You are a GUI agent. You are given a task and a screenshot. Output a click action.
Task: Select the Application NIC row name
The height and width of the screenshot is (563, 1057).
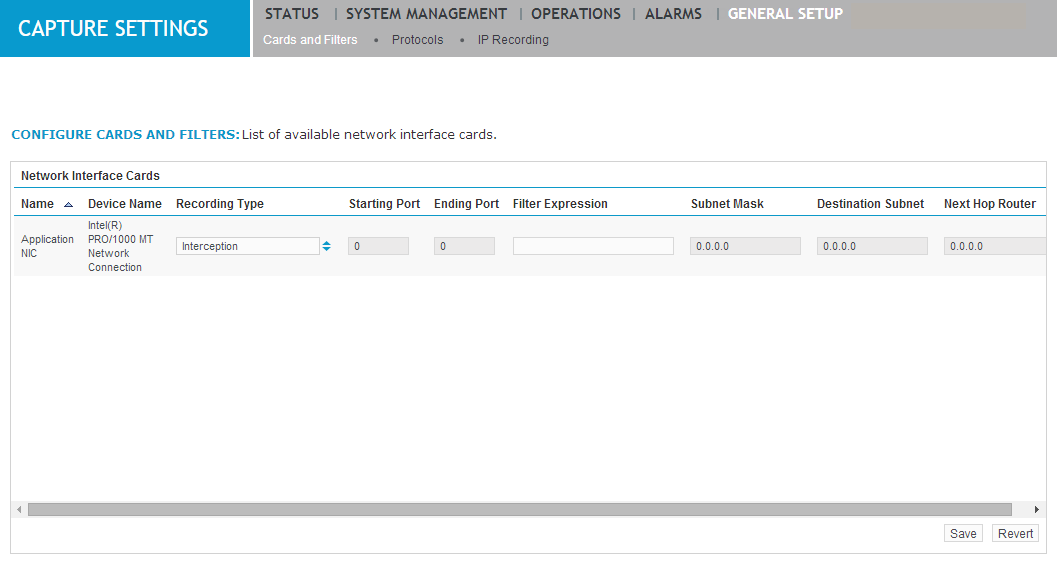(47, 246)
